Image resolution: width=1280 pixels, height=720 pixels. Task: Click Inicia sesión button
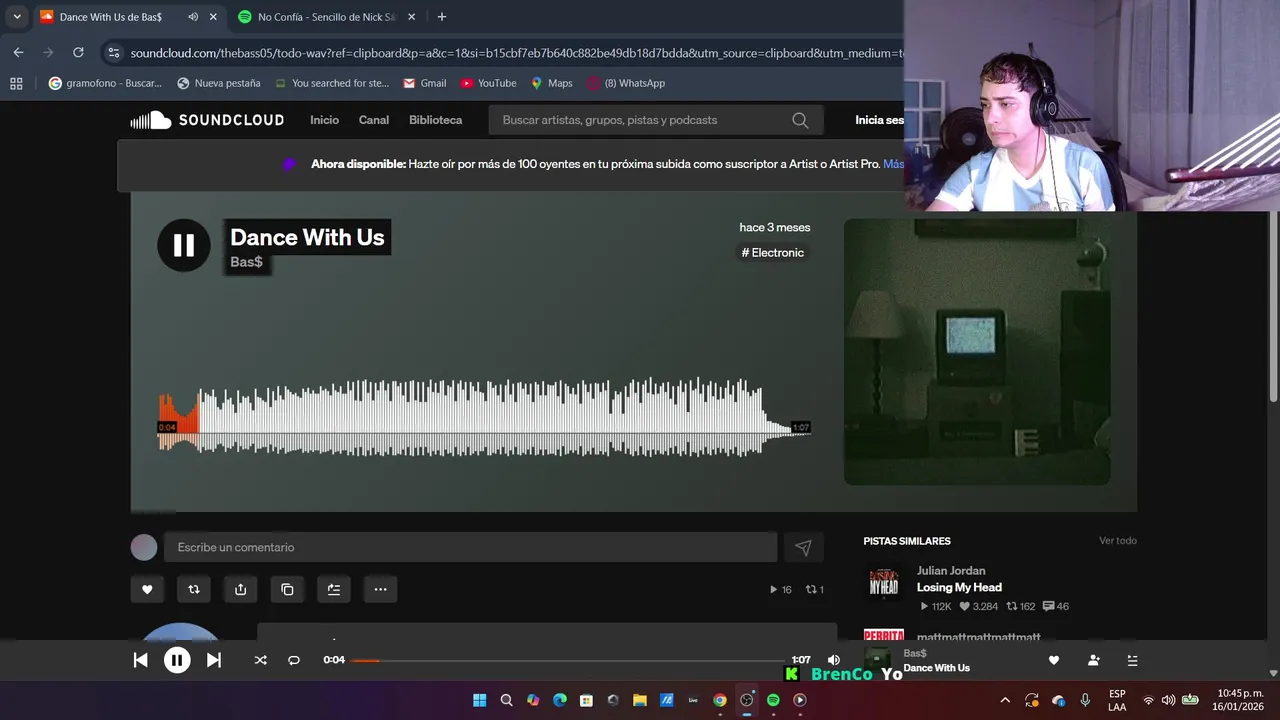[x=880, y=120]
